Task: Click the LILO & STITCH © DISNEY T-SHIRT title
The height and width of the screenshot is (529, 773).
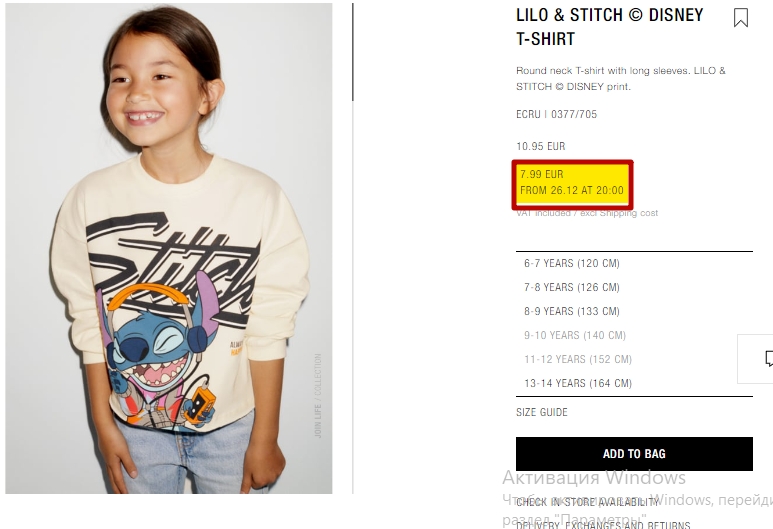Action: coord(609,27)
